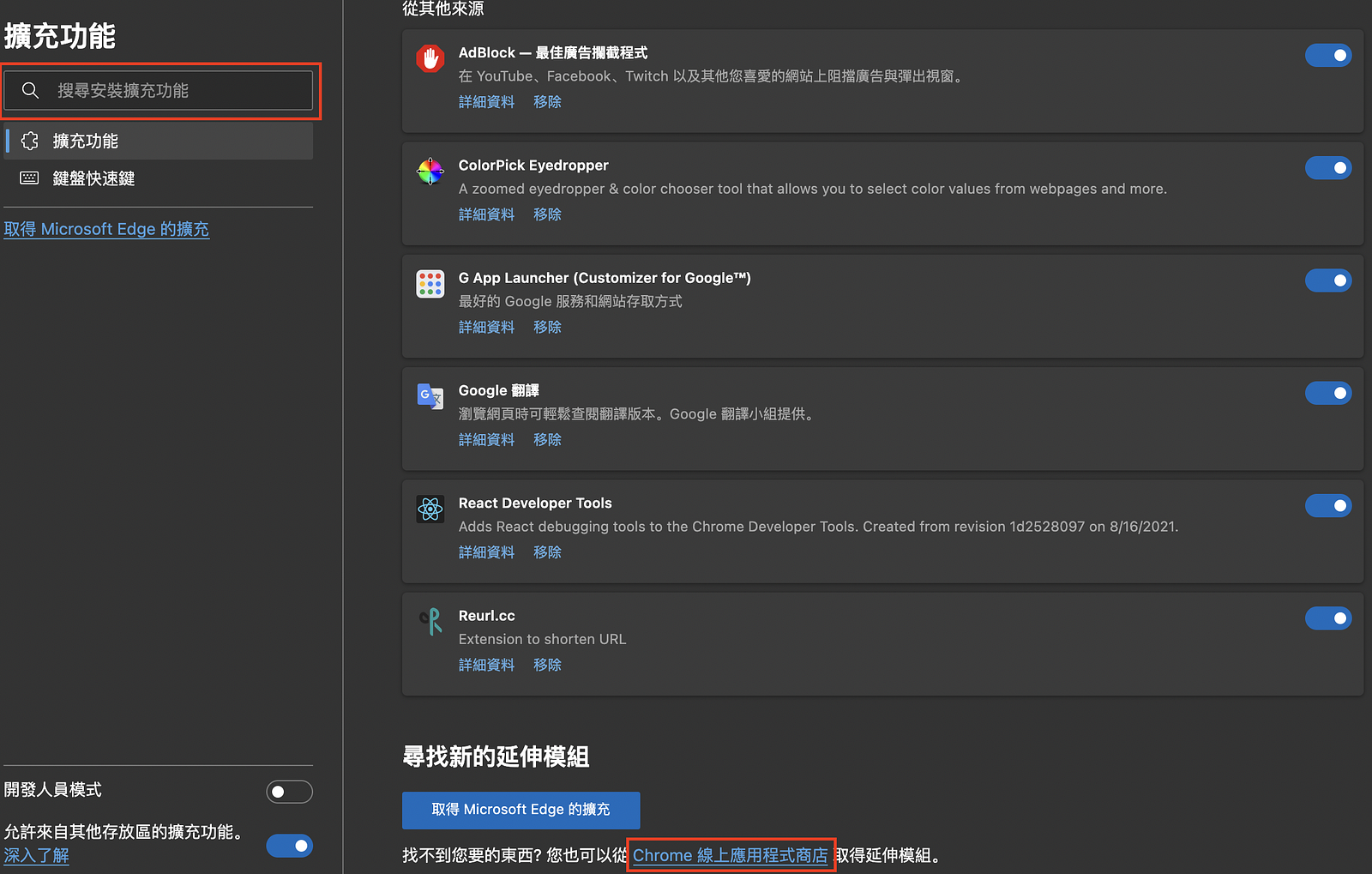The image size is (1372, 874).
Task: Open 詳細資料 for AdBlock
Action: (x=486, y=101)
